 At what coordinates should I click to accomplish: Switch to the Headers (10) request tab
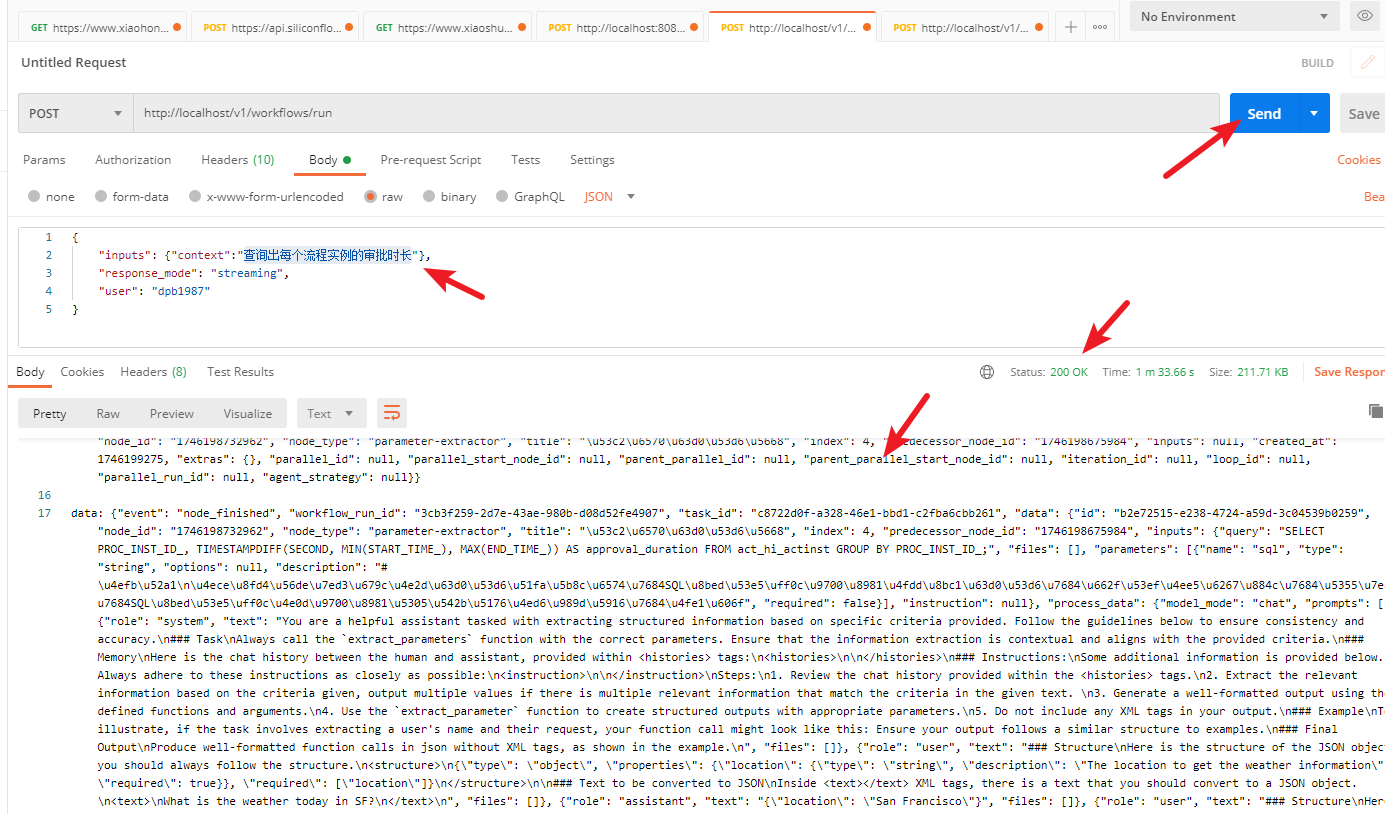[237, 160]
